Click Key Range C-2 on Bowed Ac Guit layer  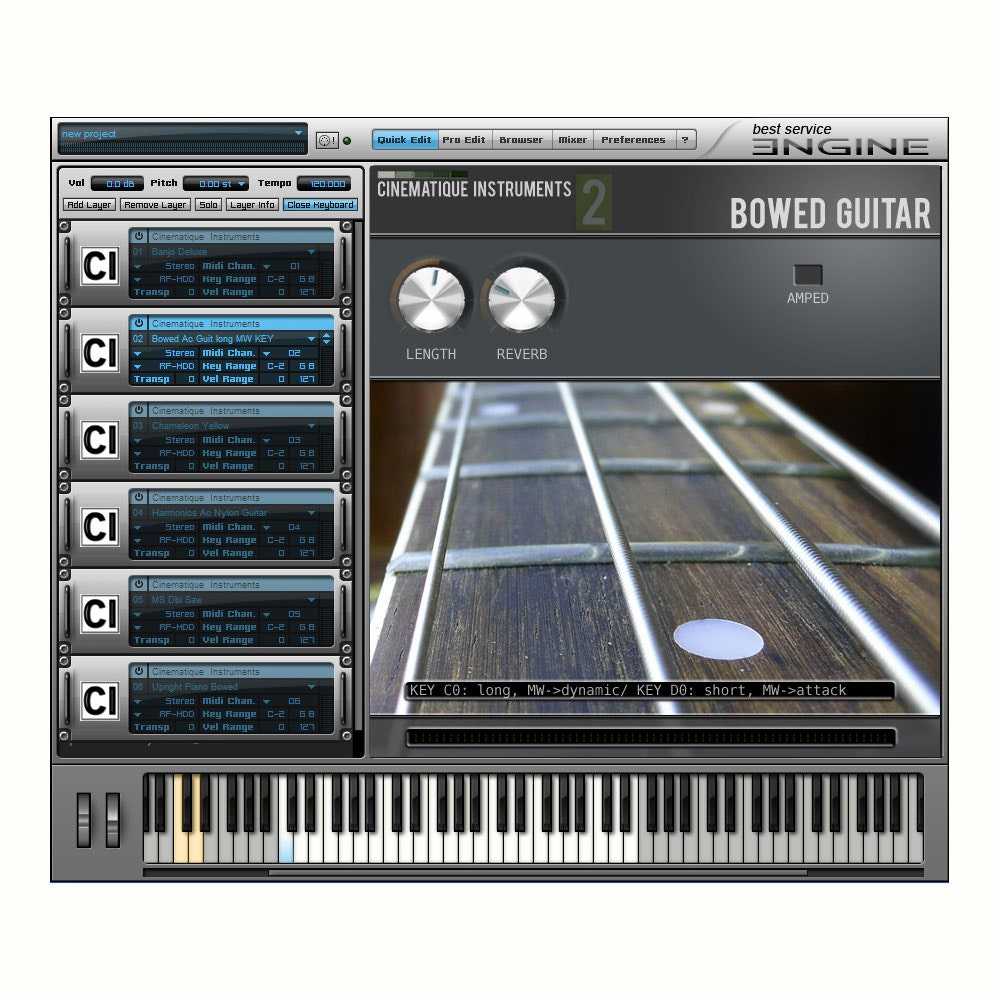(x=276, y=366)
